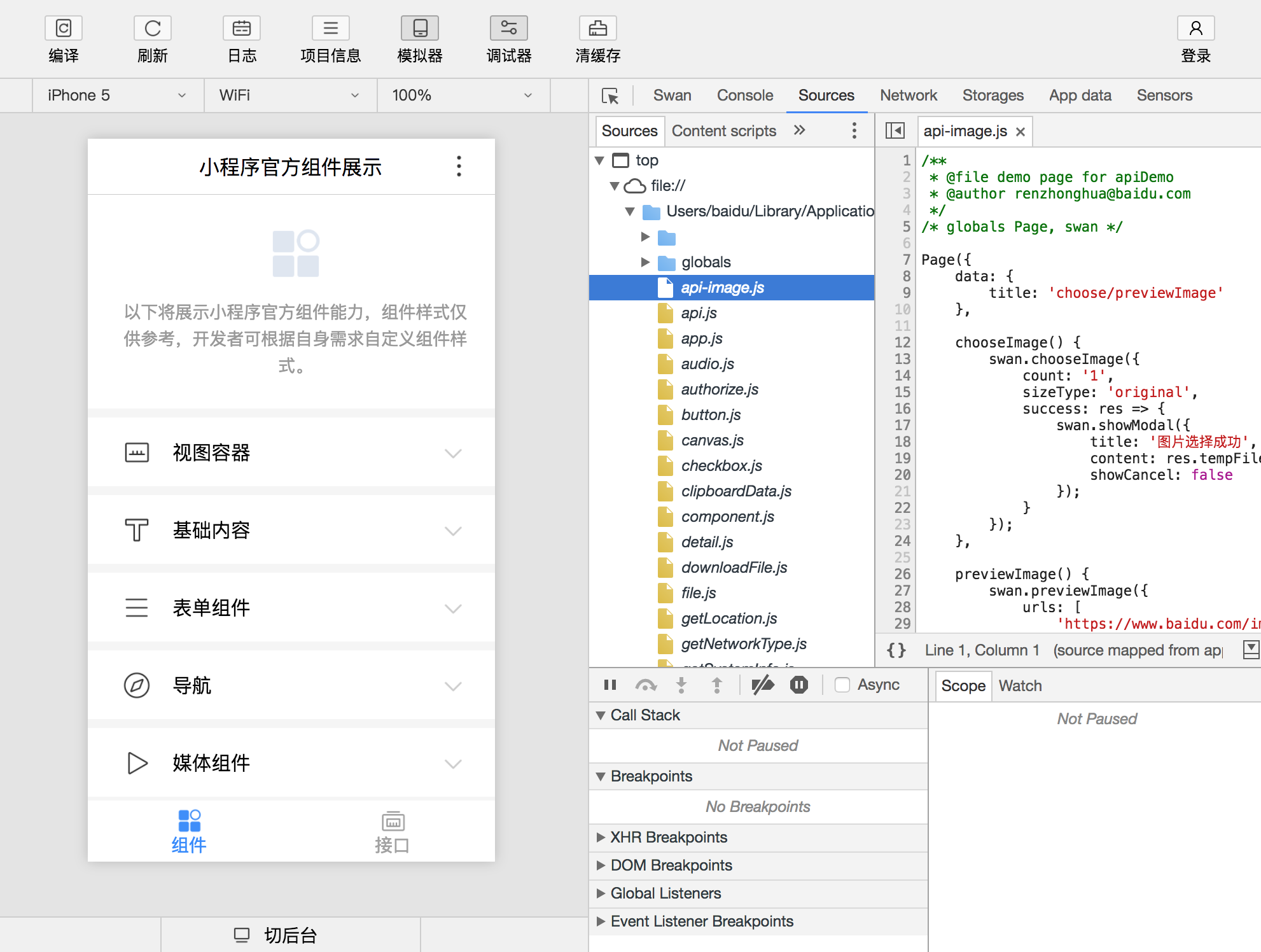Close the api-image.js editor tab
Image resolution: width=1261 pixels, height=952 pixels.
(x=1021, y=132)
